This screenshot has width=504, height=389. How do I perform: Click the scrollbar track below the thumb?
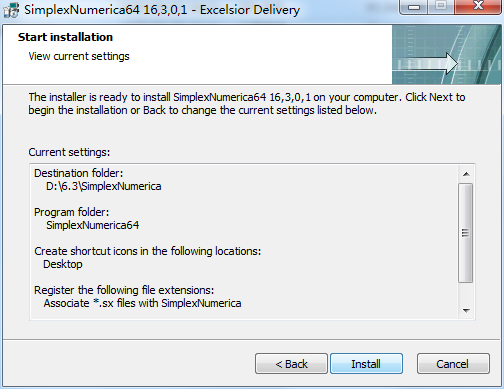coord(466,293)
